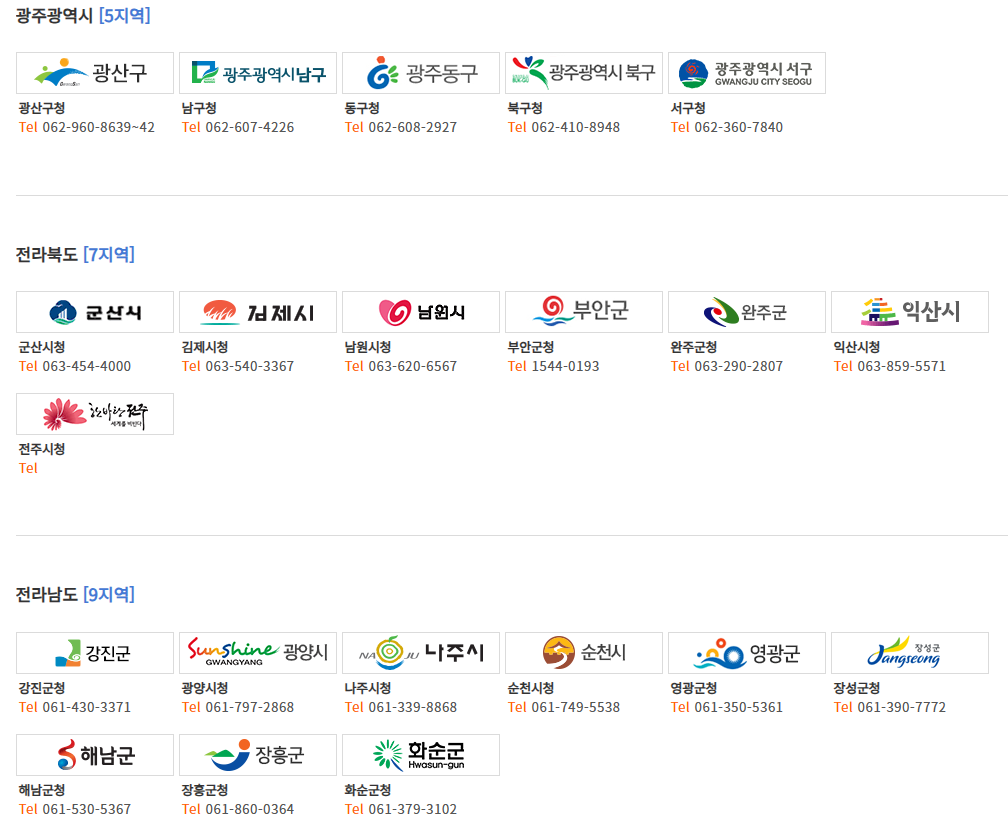Open the 해남군 logo banner

tap(95, 755)
